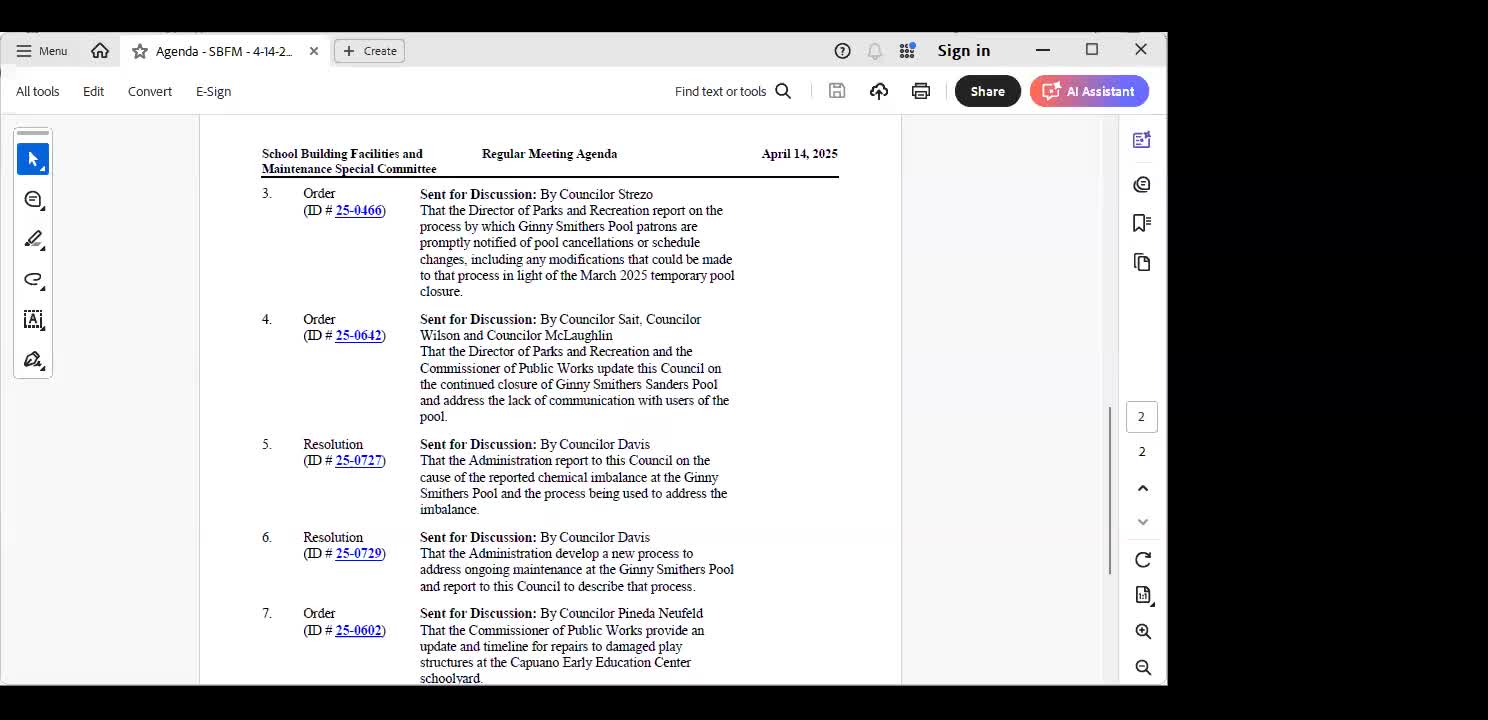Open the Bookmarks panel icon

pos(1141,222)
